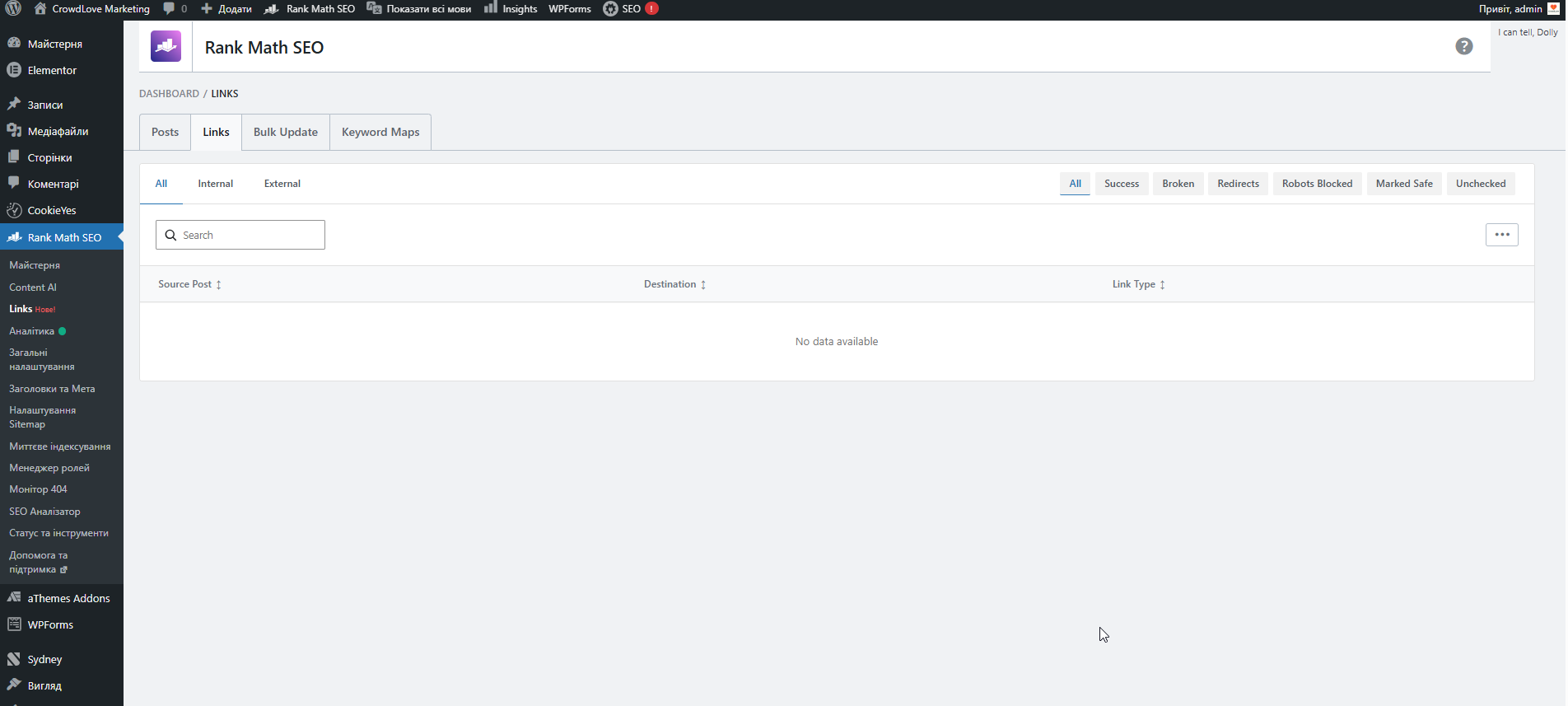Focus the Search input field

coord(240,235)
